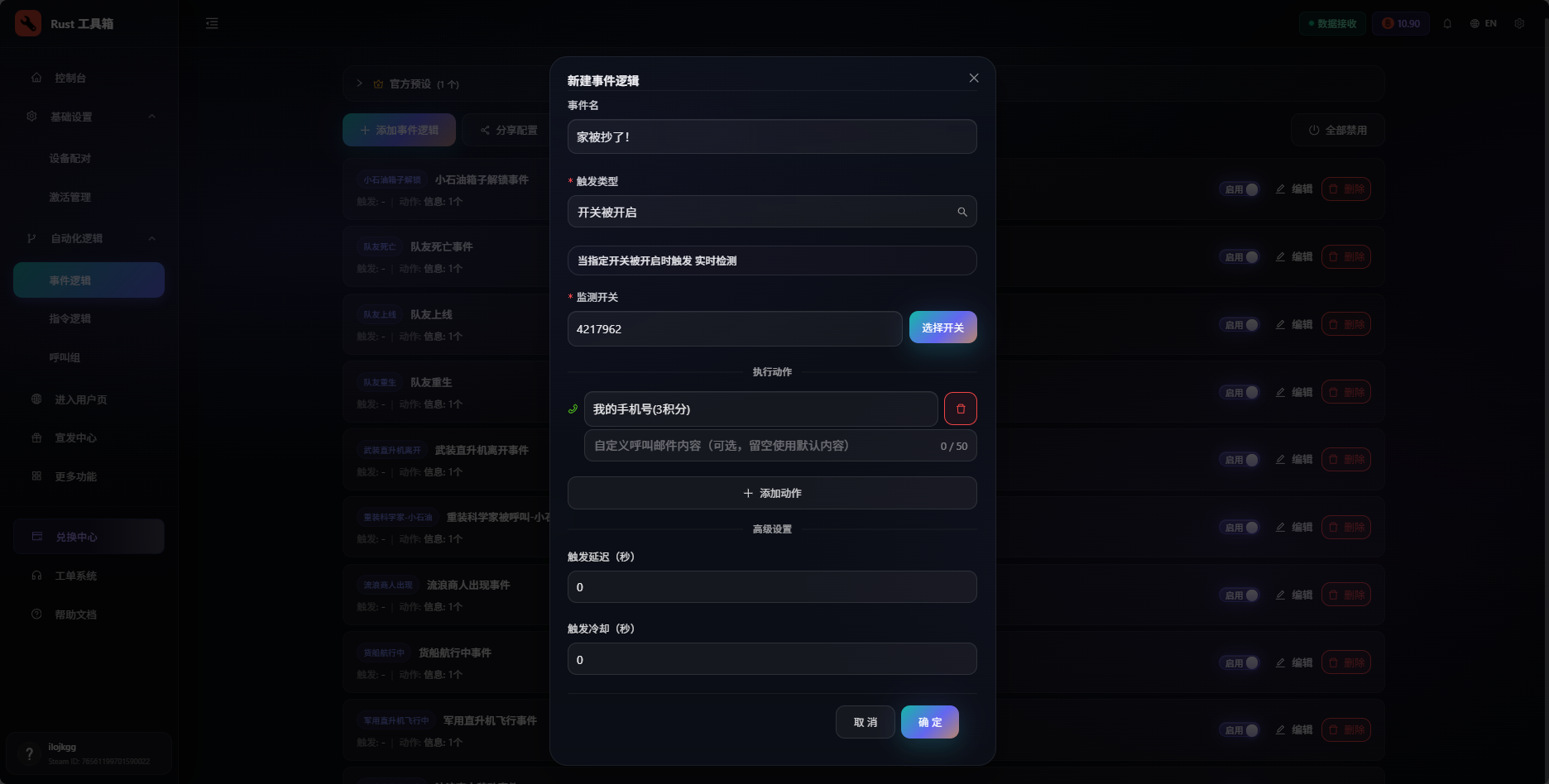Click the 数据接收 status indicator
Viewport: 1549px width, 784px height.
[1332, 23]
